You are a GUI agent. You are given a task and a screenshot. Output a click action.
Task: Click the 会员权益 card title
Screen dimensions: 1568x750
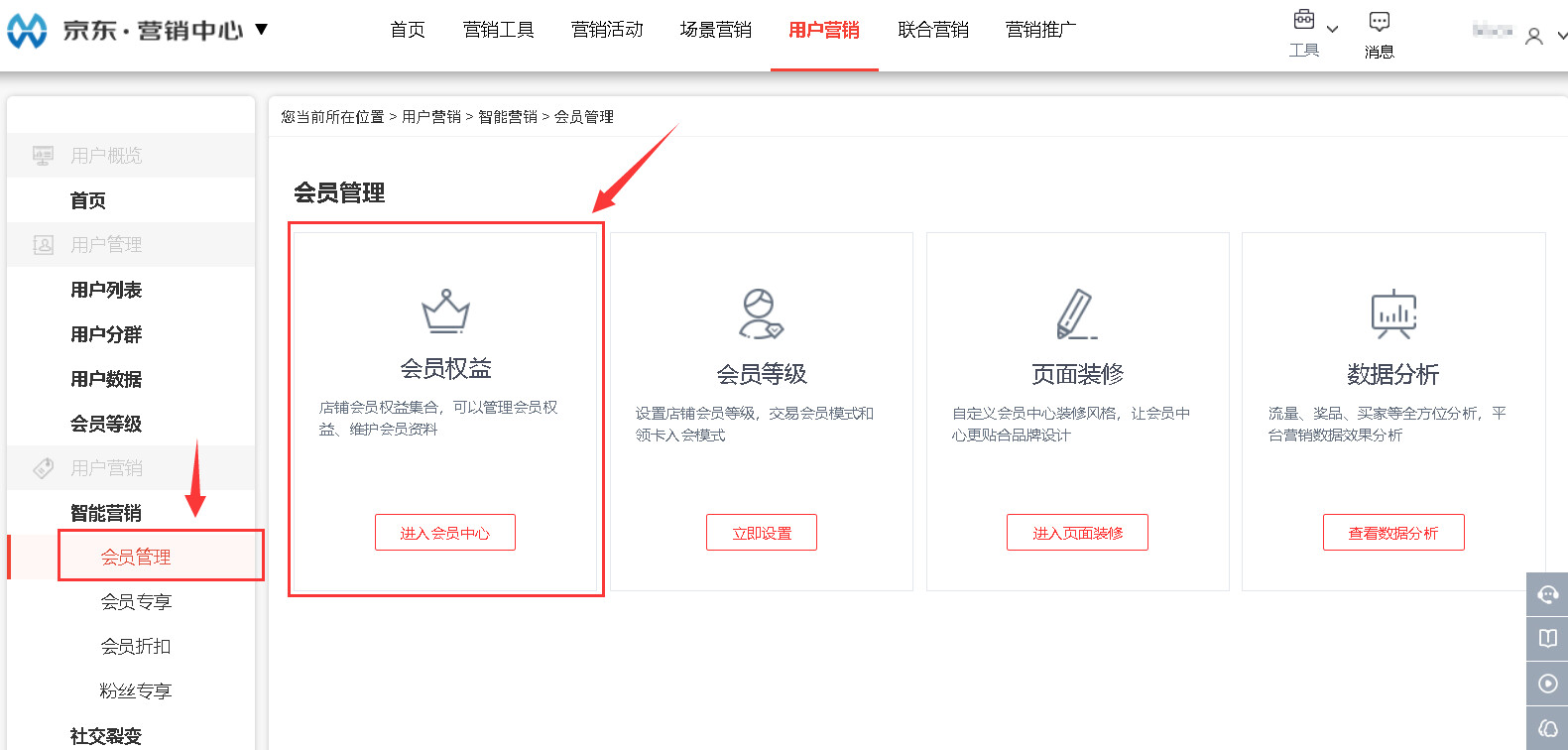(x=445, y=369)
